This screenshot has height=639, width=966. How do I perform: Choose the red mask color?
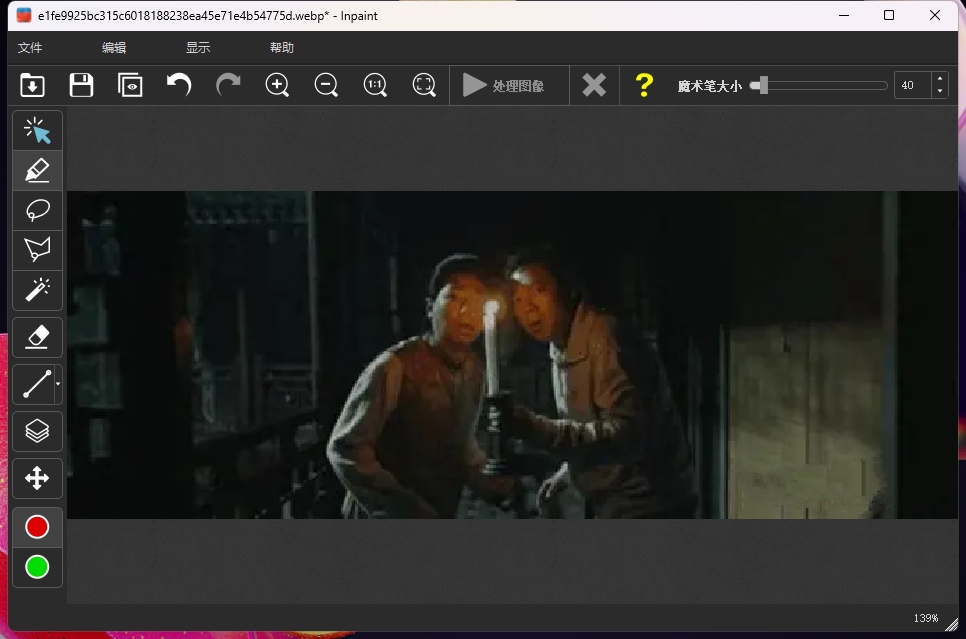coord(37,527)
